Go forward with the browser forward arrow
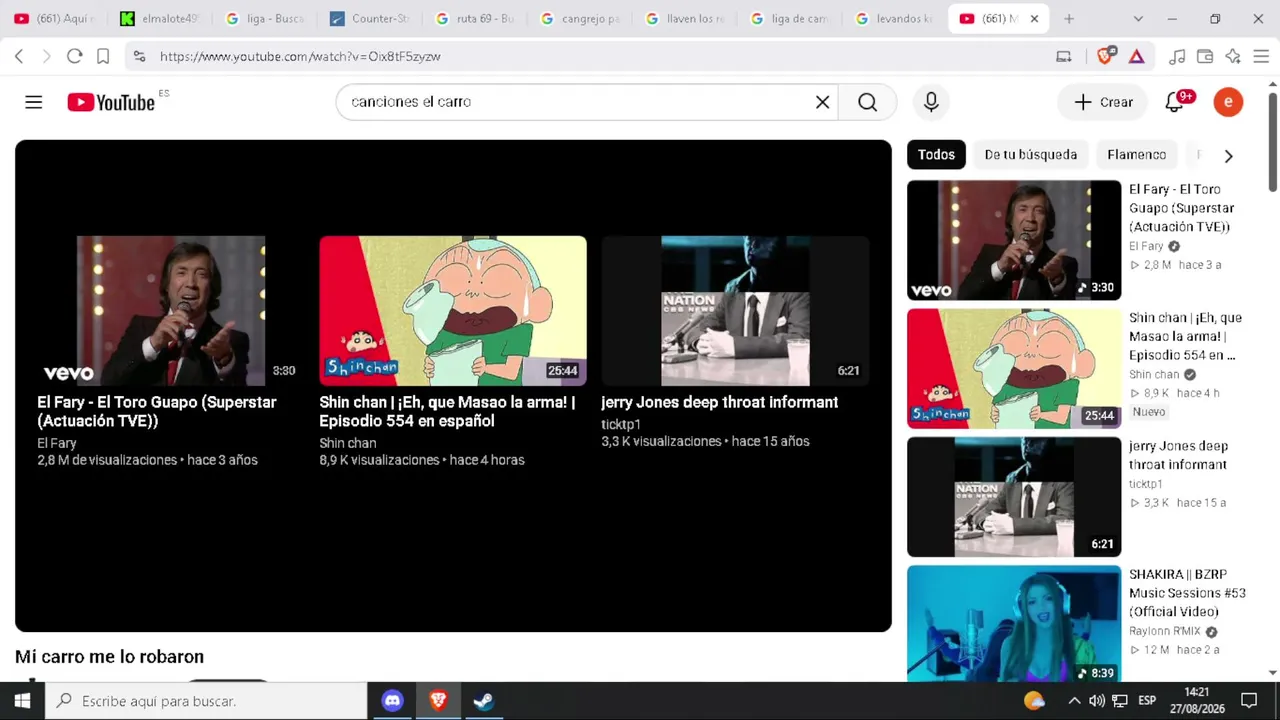The height and width of the screenshot is (720, 1280). [x=46, y=56]
